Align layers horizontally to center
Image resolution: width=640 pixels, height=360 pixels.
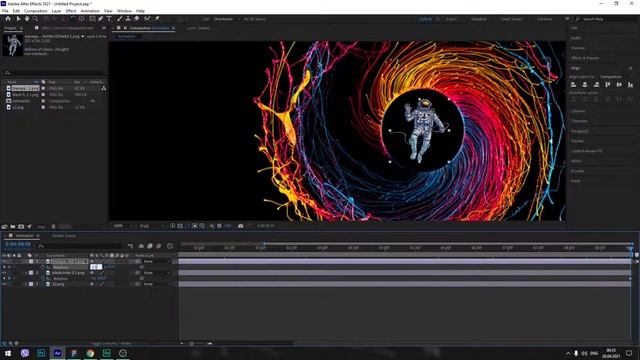[x=585, y=84]
